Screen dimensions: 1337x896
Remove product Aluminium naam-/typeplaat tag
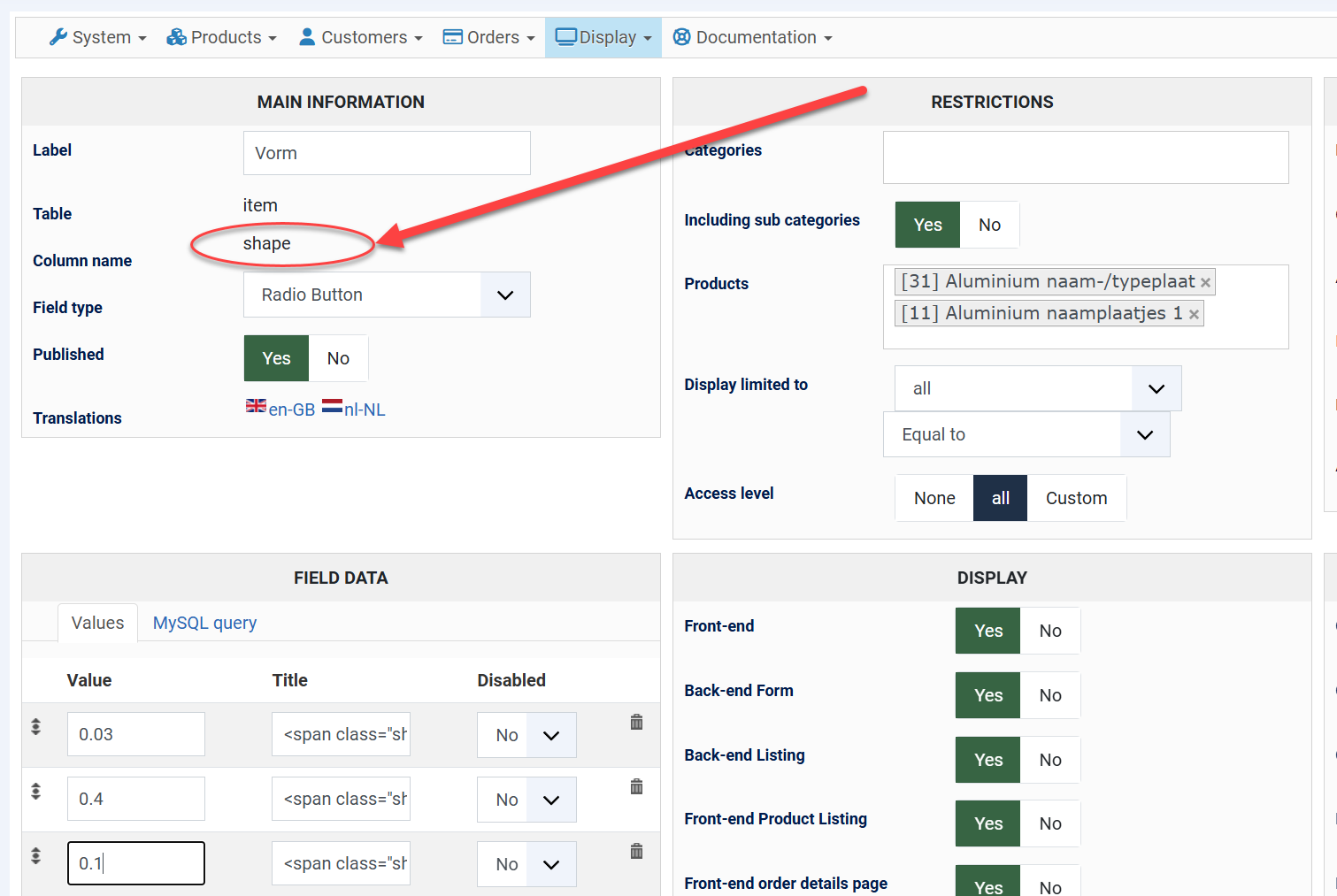(1205, 282)
